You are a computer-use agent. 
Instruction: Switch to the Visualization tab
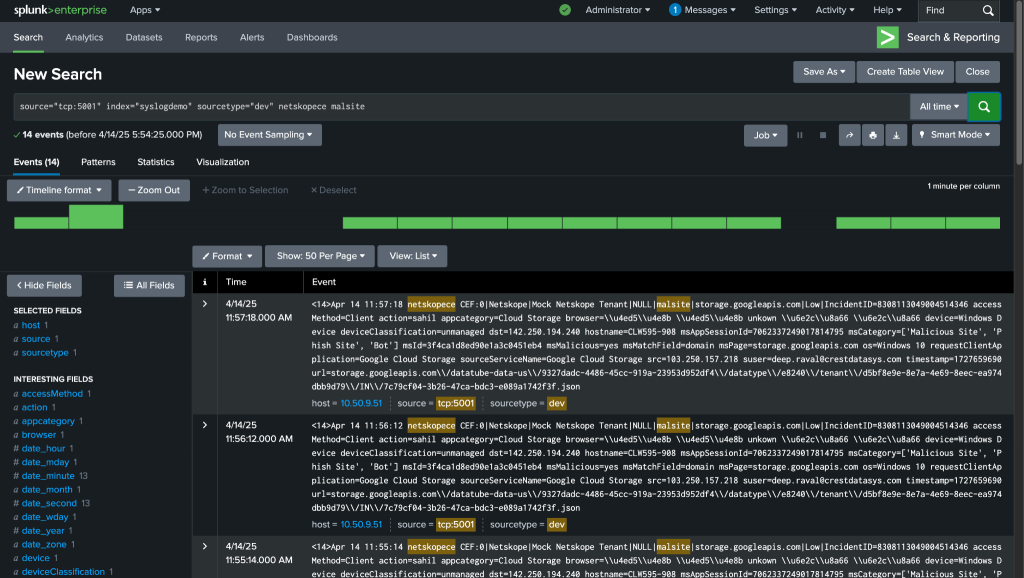coord(223,162)
